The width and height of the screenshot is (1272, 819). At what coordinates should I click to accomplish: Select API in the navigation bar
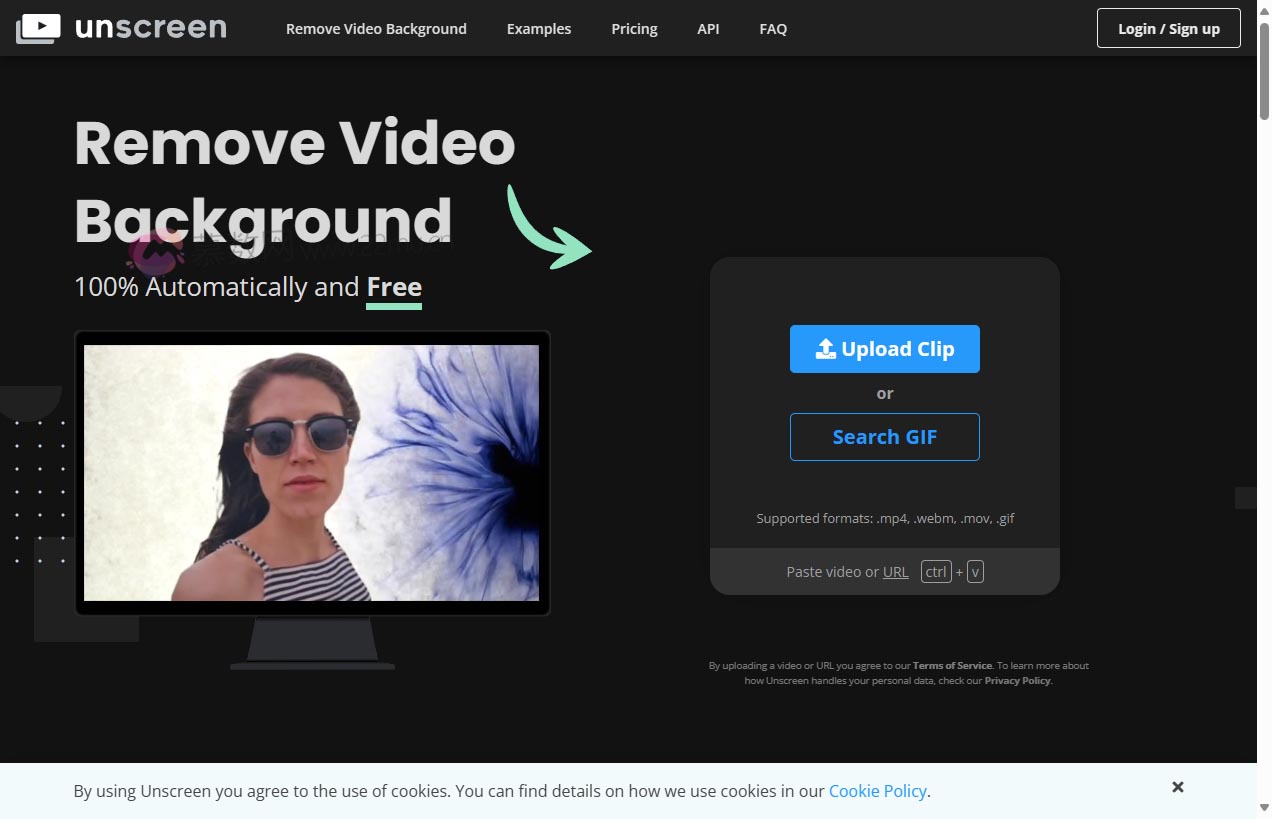point(708,29)
